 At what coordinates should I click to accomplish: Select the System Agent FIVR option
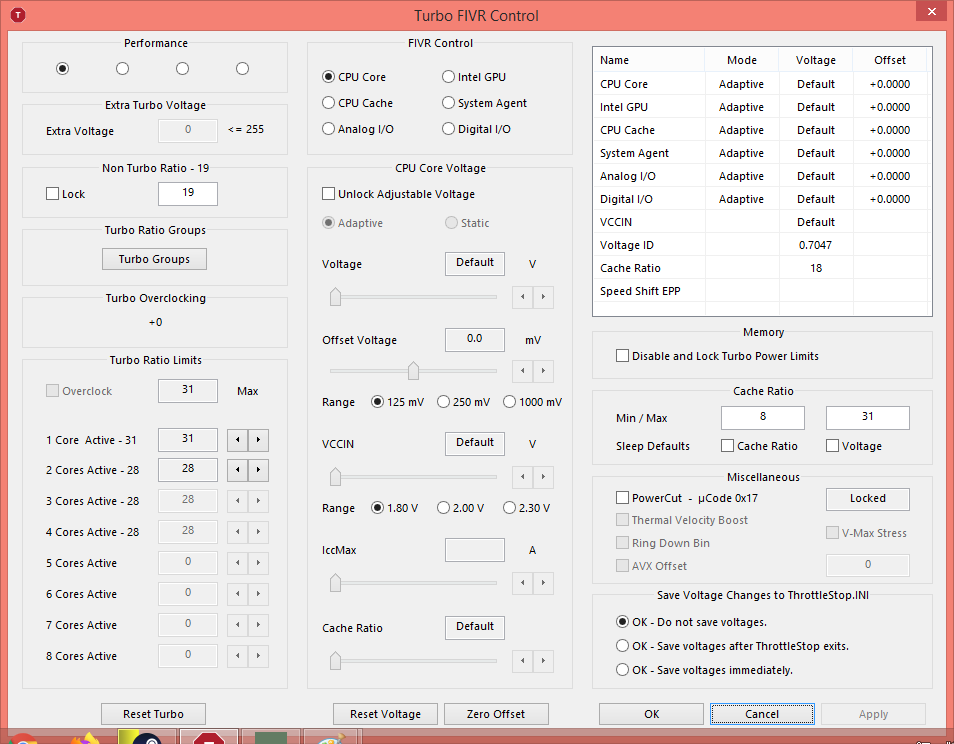484,103
